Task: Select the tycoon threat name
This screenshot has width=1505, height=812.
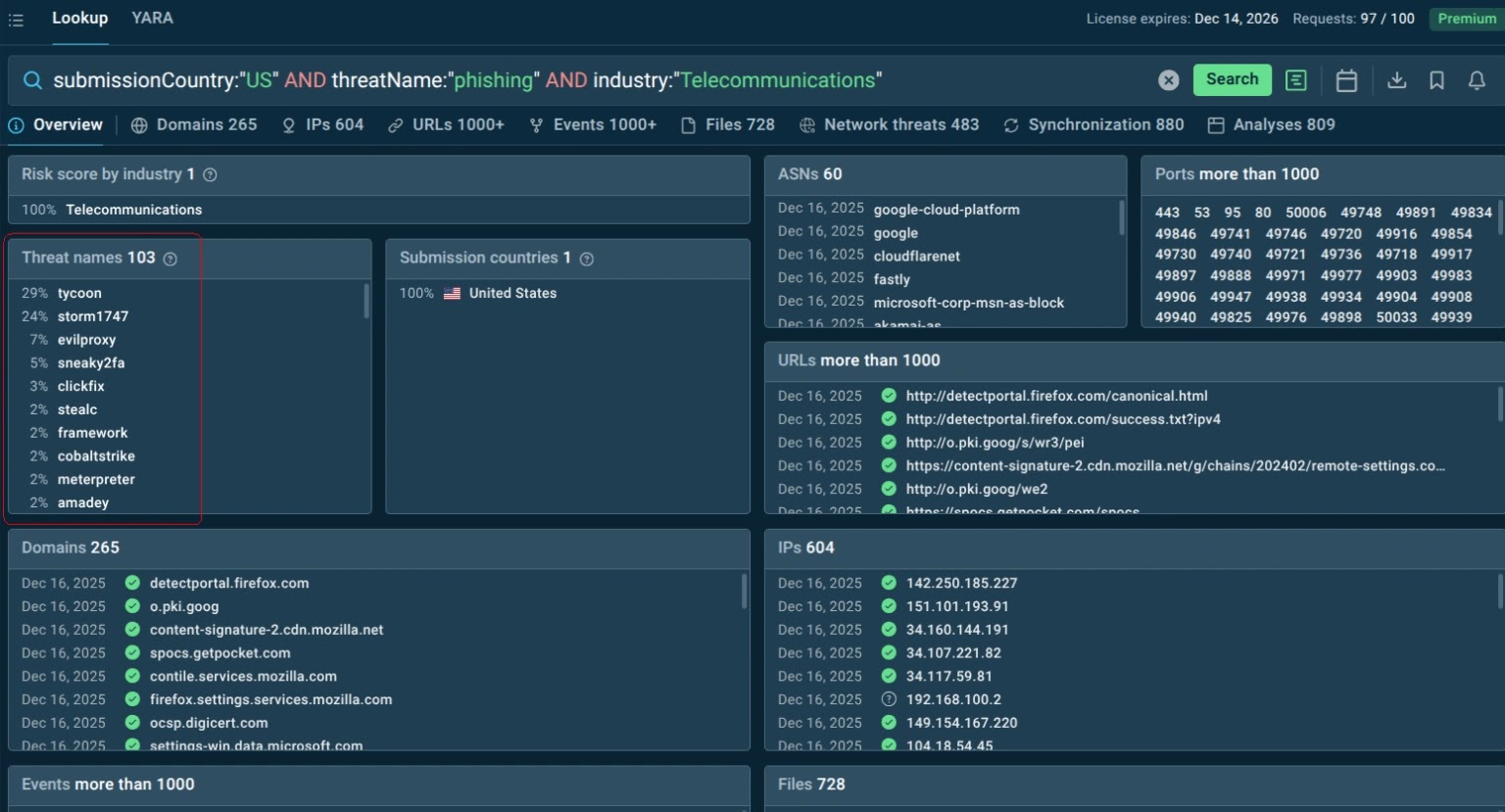Action: [x=79, y=293]
